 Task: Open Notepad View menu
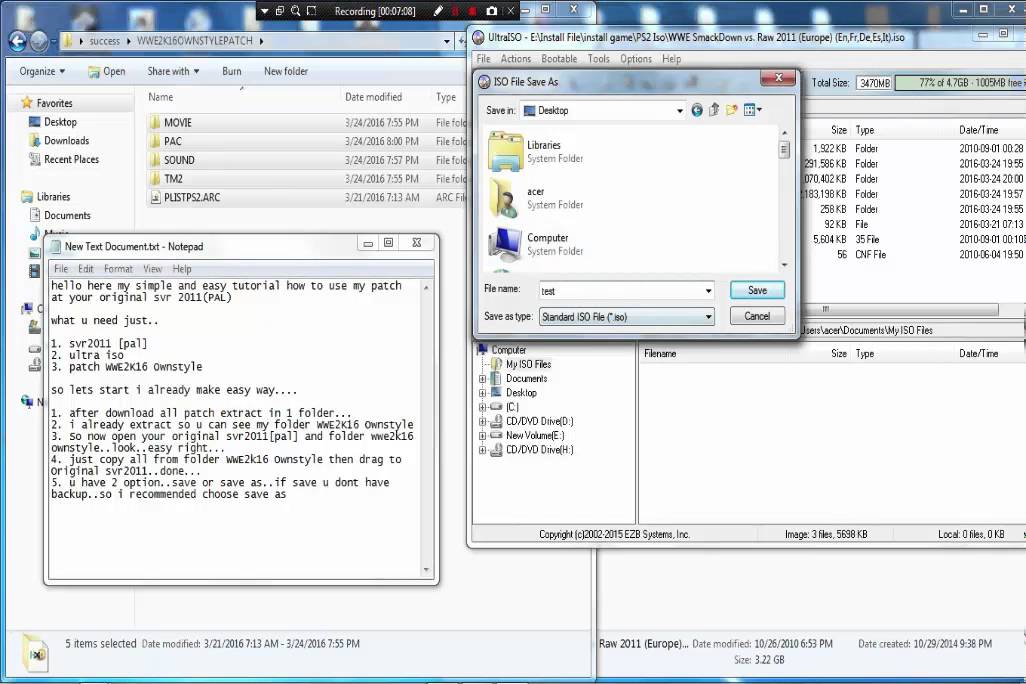click(x=152, y=269)
